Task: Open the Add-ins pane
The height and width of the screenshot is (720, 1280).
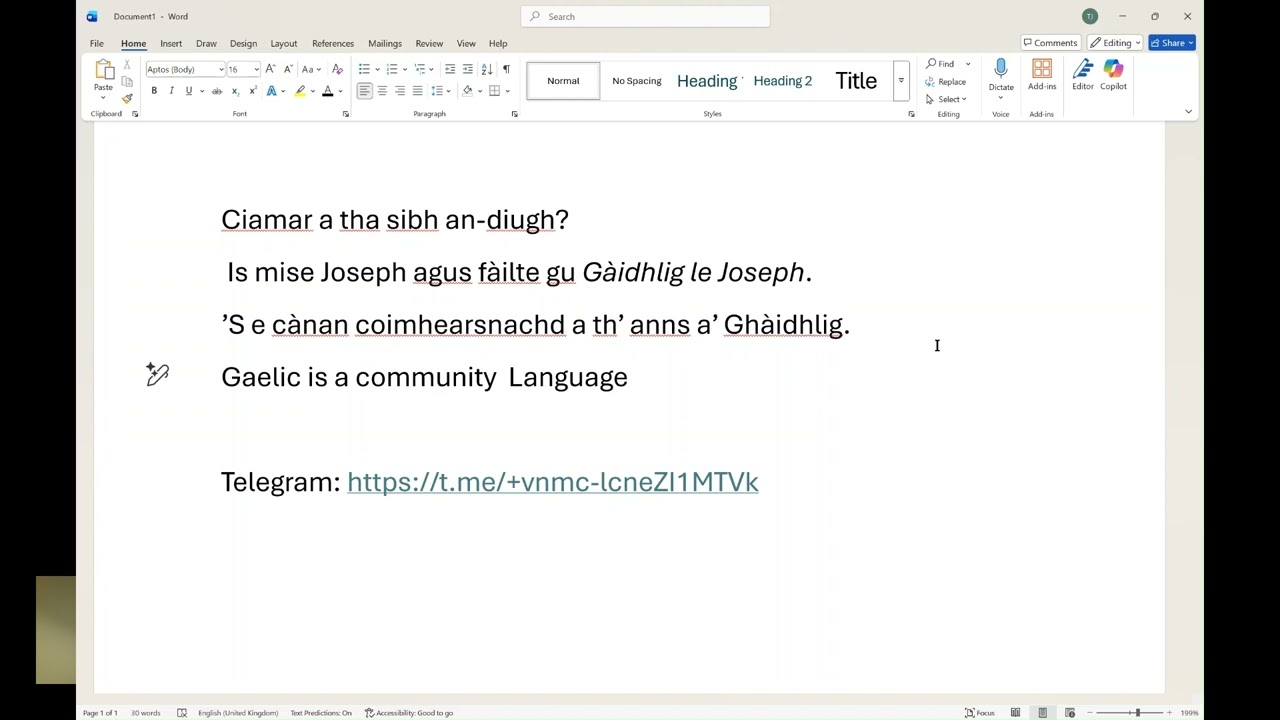Action: [x=1042, y=74]
